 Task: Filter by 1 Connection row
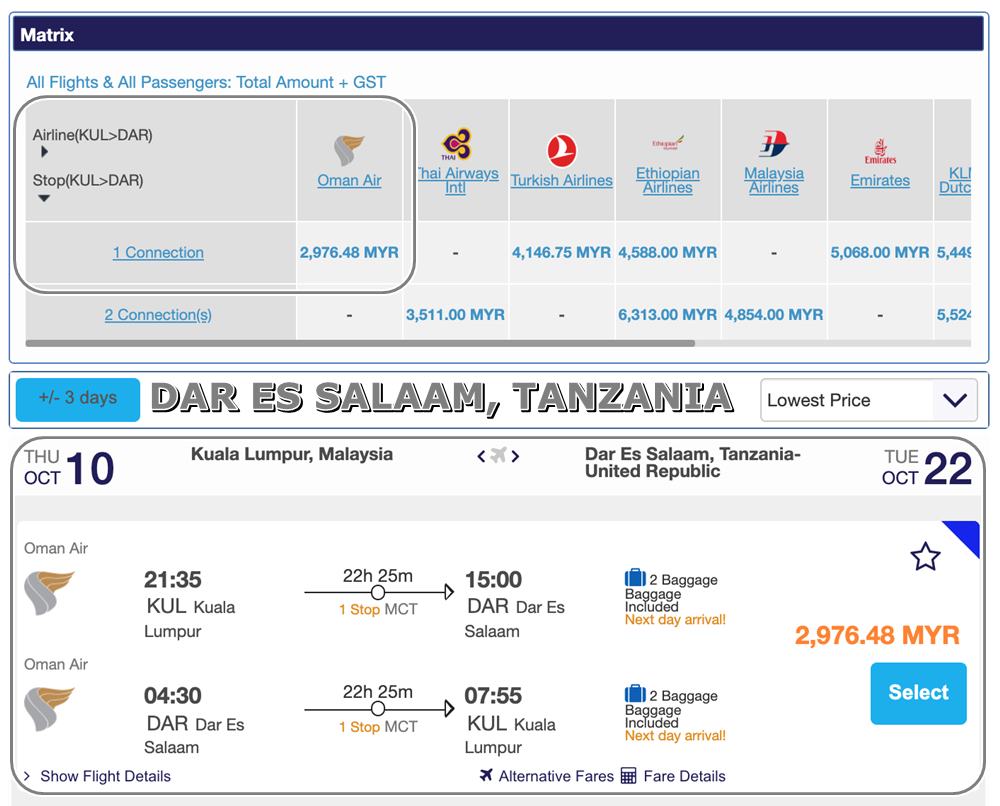[158, 253]
